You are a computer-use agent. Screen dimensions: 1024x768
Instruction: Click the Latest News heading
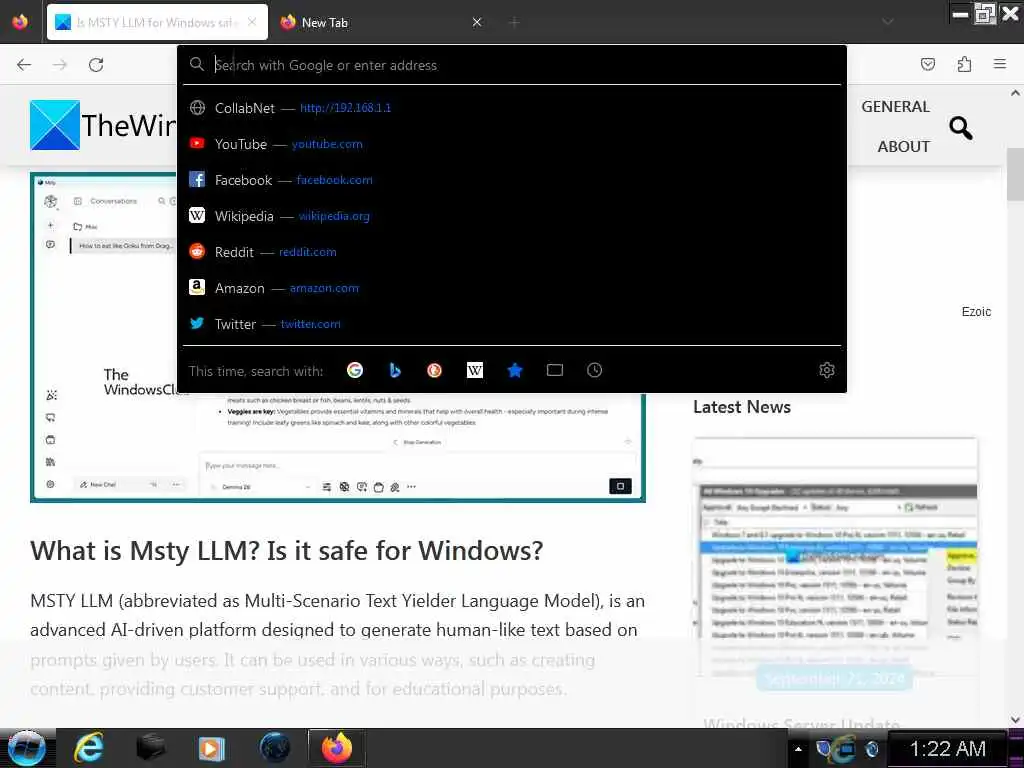click(x=742, y=407)
